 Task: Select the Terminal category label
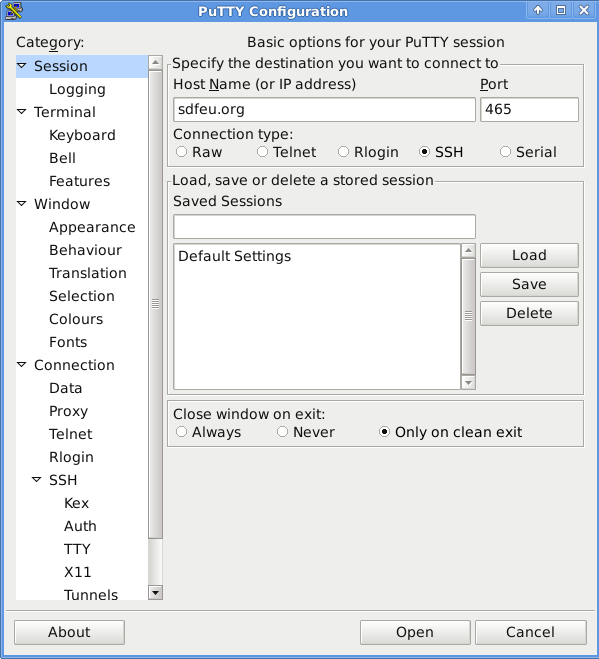click(65, 112)
